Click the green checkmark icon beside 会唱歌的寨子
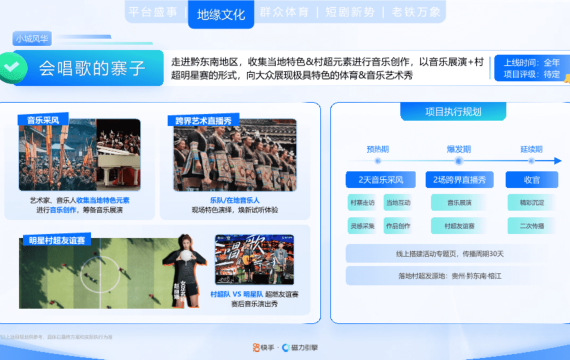Viewport: 570px width, 360px height. click(13, 67)
